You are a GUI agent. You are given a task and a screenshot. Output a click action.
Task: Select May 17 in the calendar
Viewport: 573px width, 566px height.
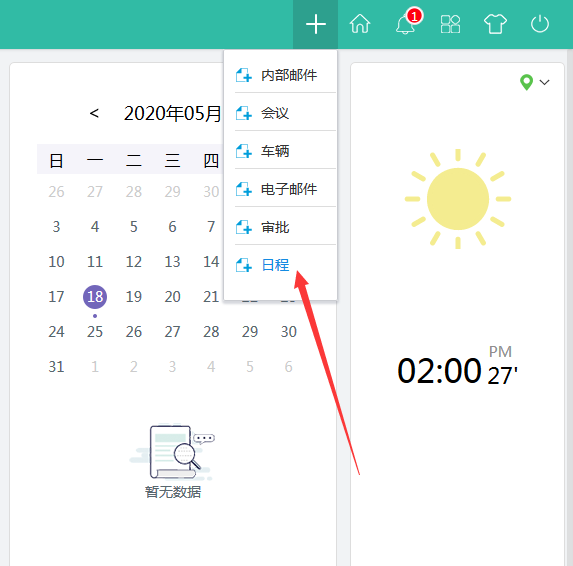(56, 297)
